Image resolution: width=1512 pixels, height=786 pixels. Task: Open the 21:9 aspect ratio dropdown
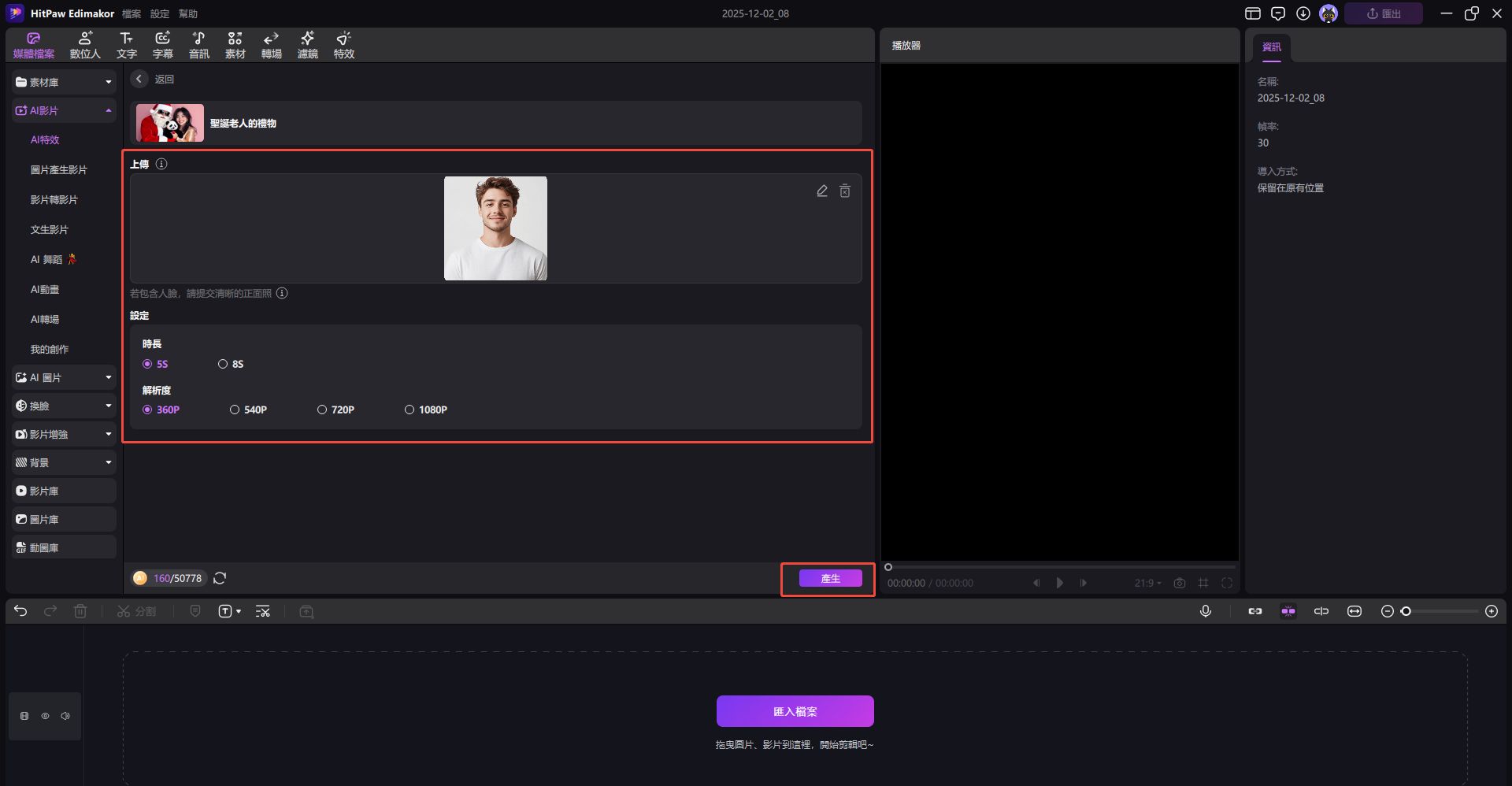point(1147,583)
